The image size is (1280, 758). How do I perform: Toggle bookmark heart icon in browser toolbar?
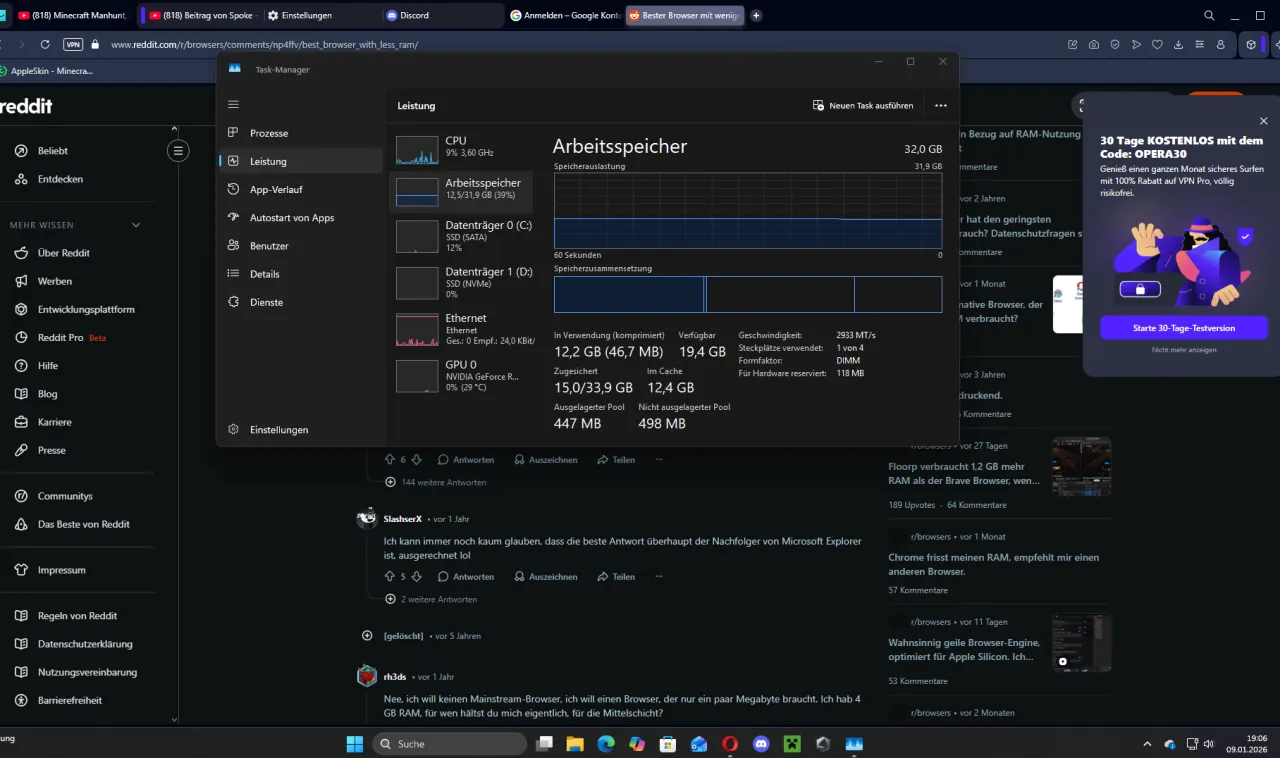[x=1158, y=44]
